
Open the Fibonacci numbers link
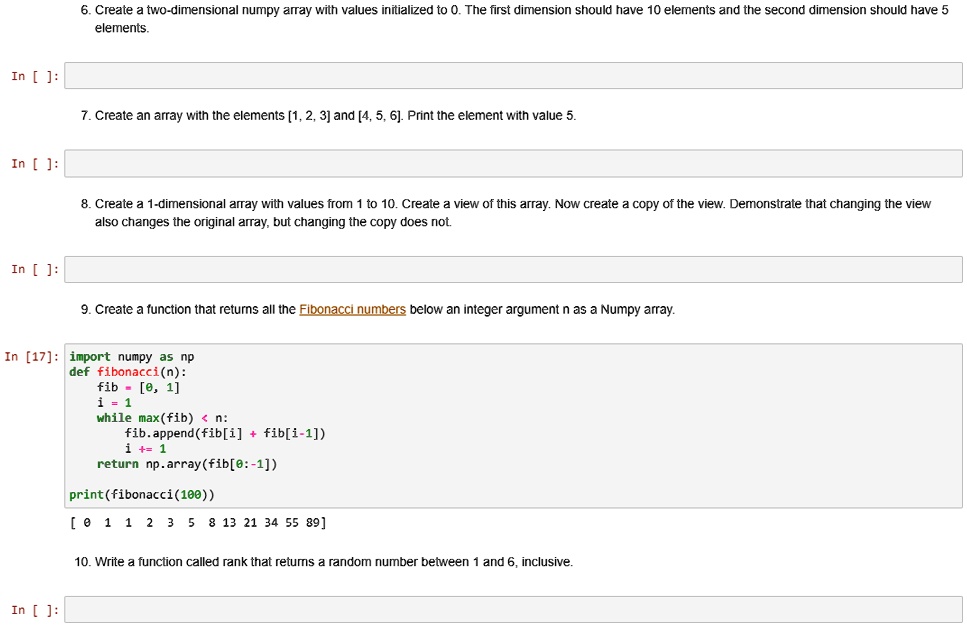click(x=352, y=309)
